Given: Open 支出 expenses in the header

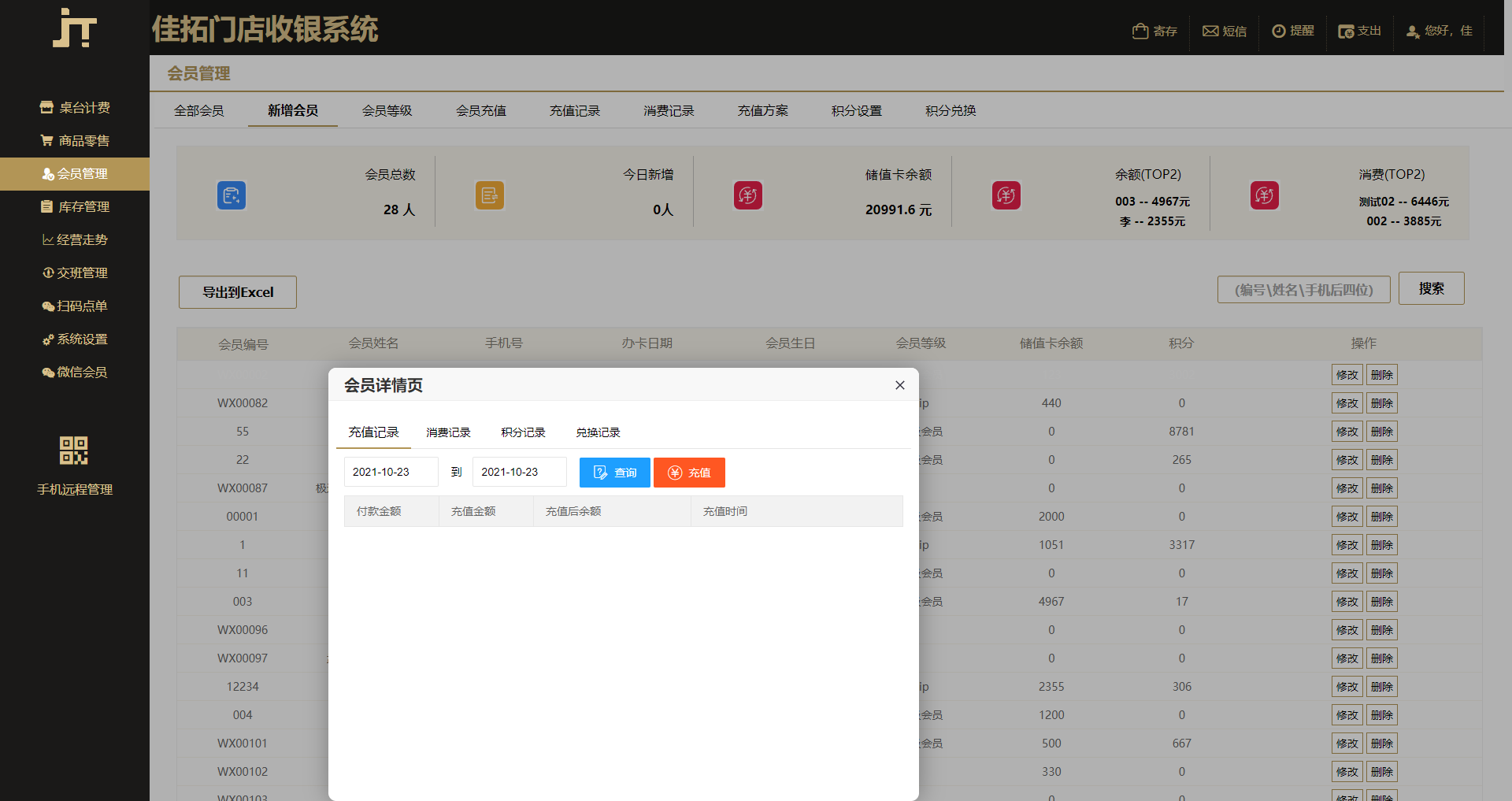Looking at the screenshot, I should [x=1360, y=31].
